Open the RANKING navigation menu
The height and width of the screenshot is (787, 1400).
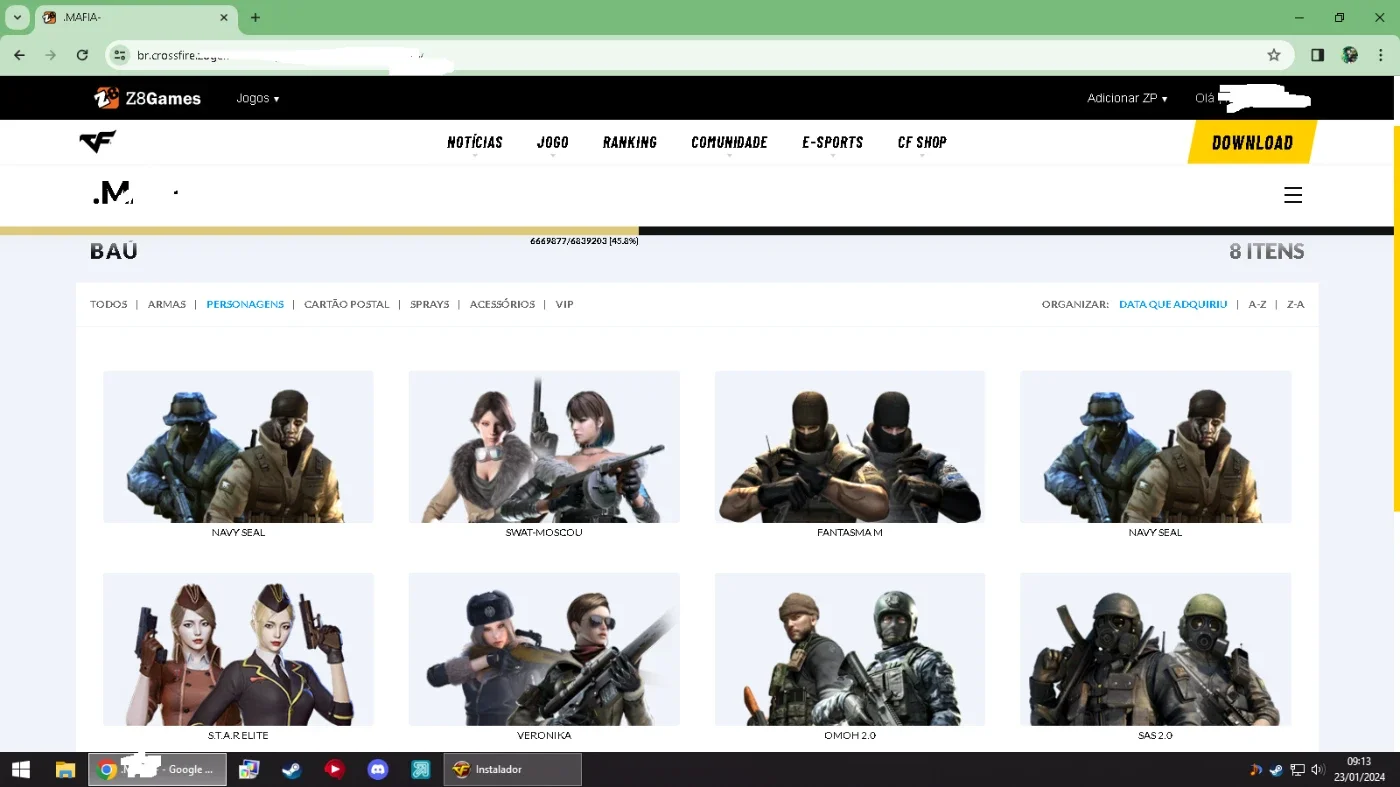630,142
